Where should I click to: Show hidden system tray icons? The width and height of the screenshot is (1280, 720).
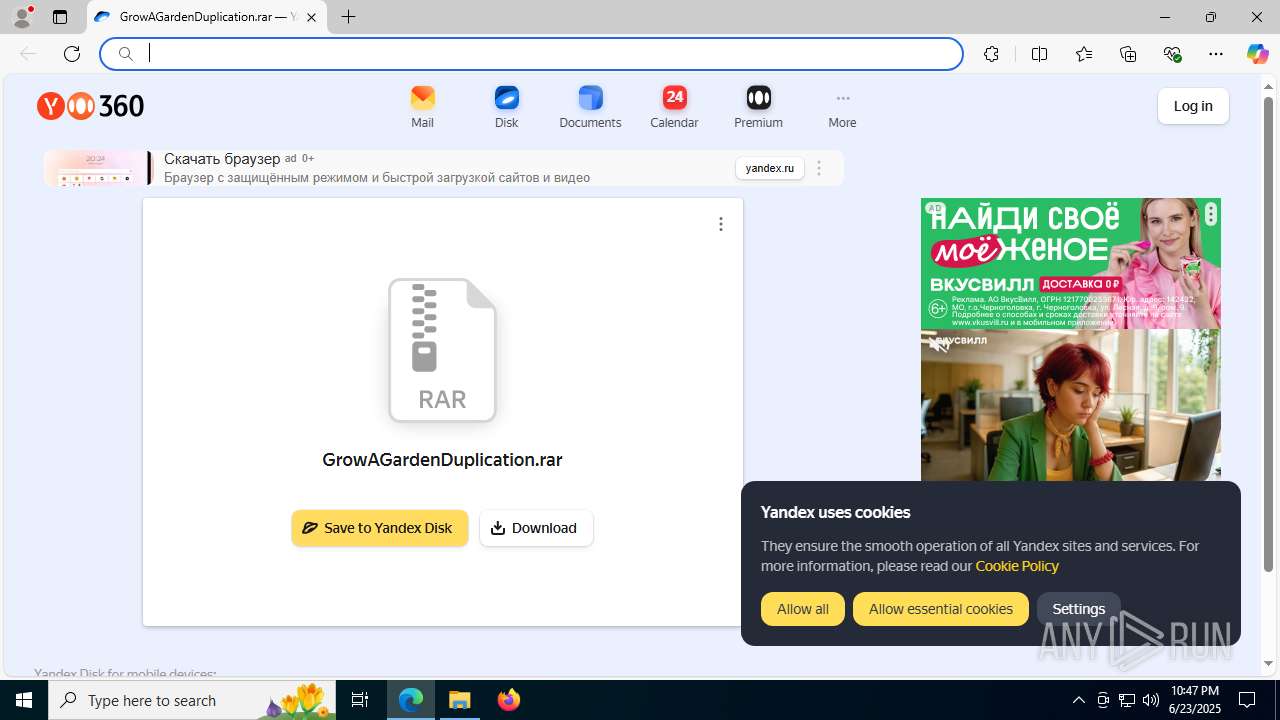click(x=1079, y=700)
